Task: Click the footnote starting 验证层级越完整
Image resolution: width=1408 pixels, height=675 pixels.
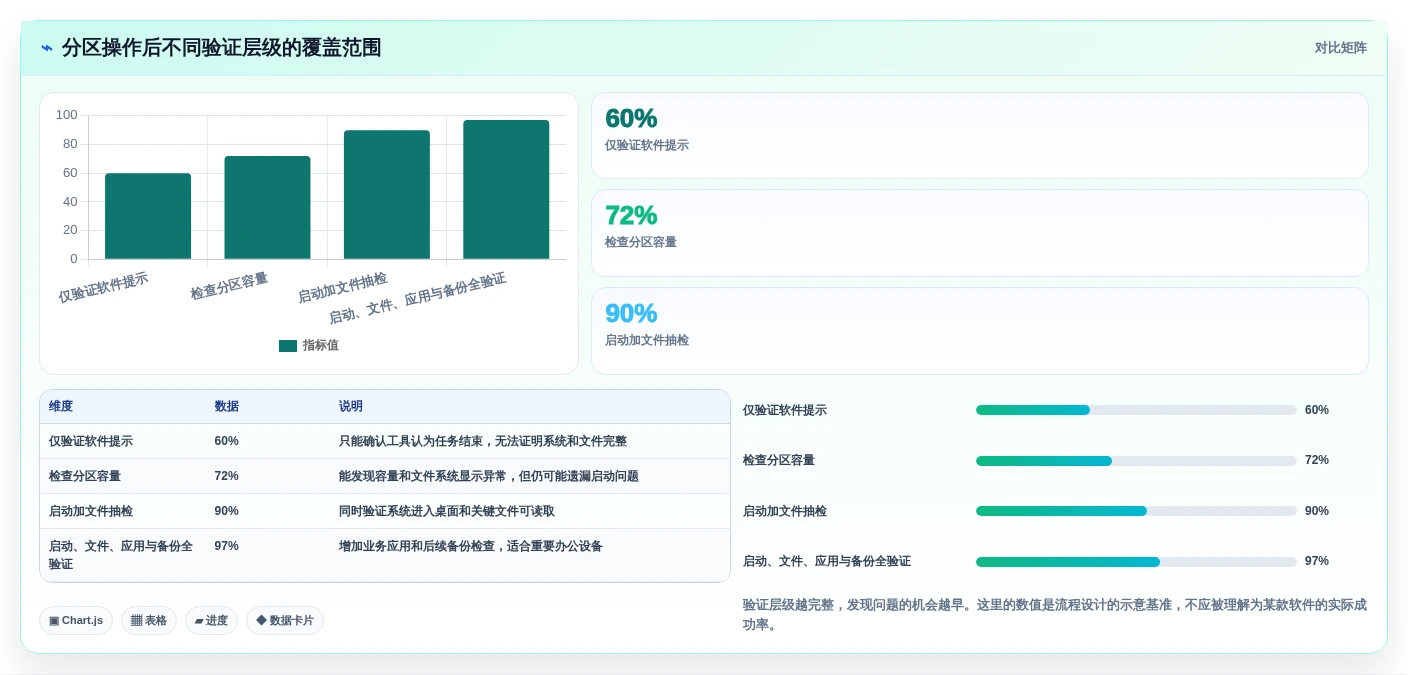Action: [x=1054, y=615]
